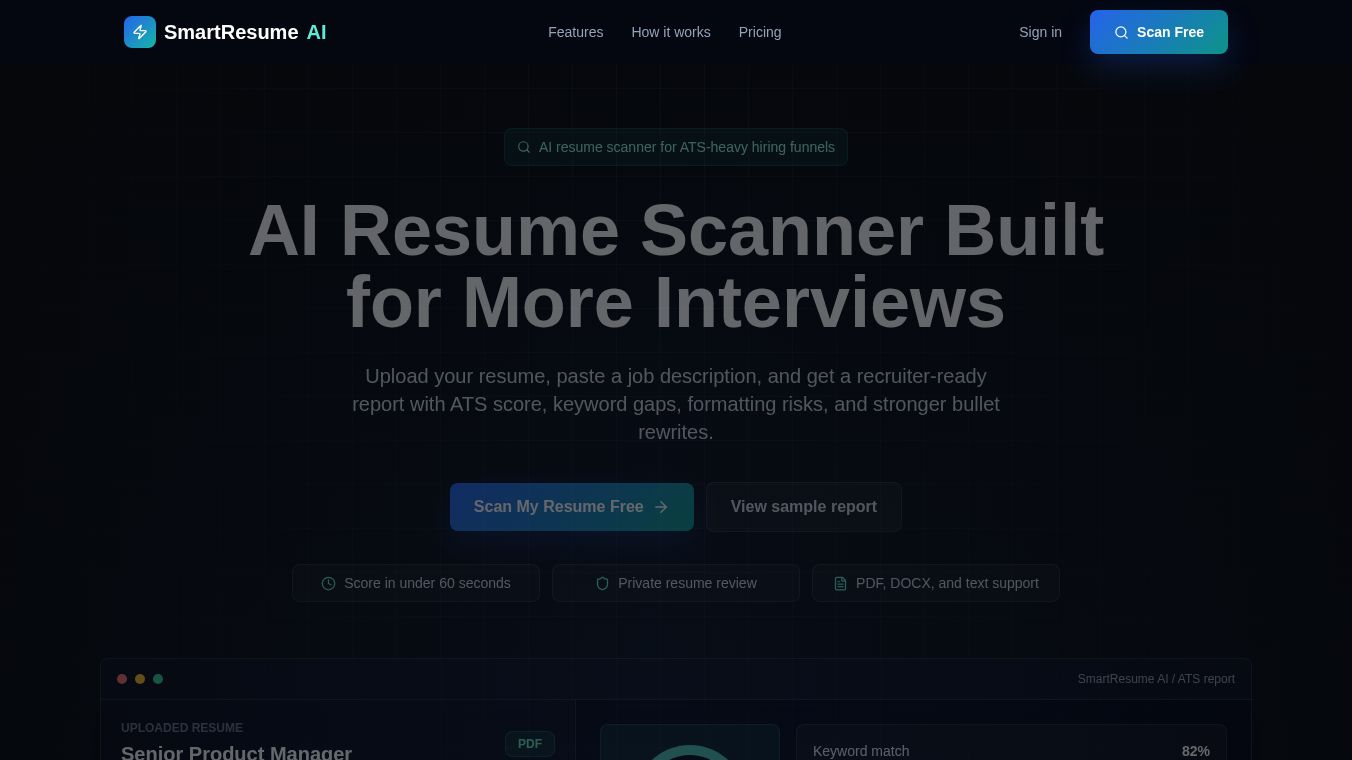Click SmartResume AI / ATS report label

click(1156, 679)
